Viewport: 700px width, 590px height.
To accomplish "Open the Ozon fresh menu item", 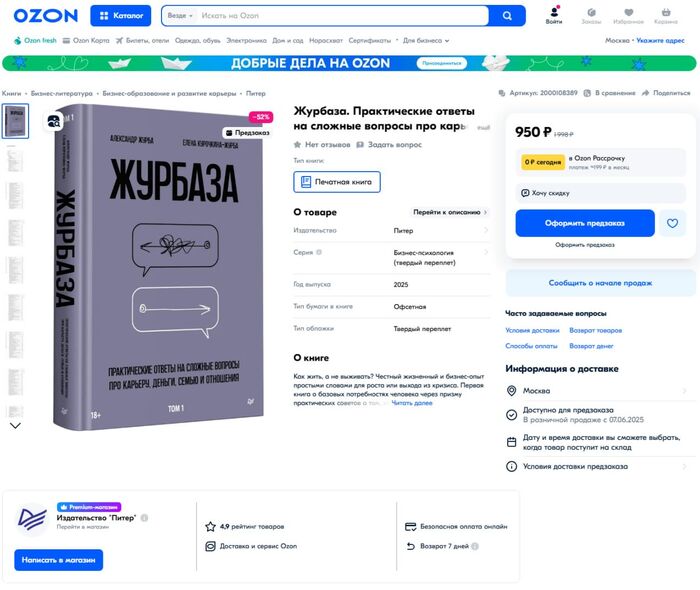I will click(35, 40).
